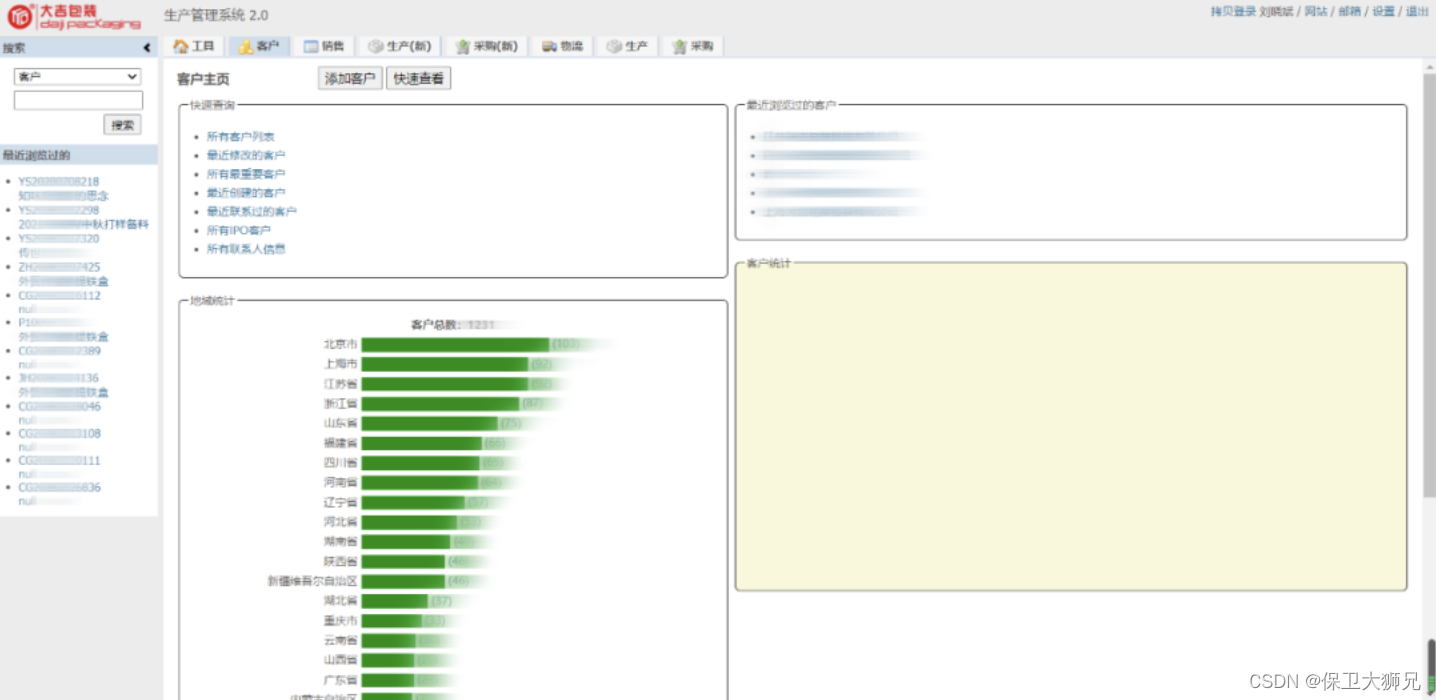1436x700 pixels.
Task: Go to the 生产(新) tab
Action: click(x=399, y=46)
